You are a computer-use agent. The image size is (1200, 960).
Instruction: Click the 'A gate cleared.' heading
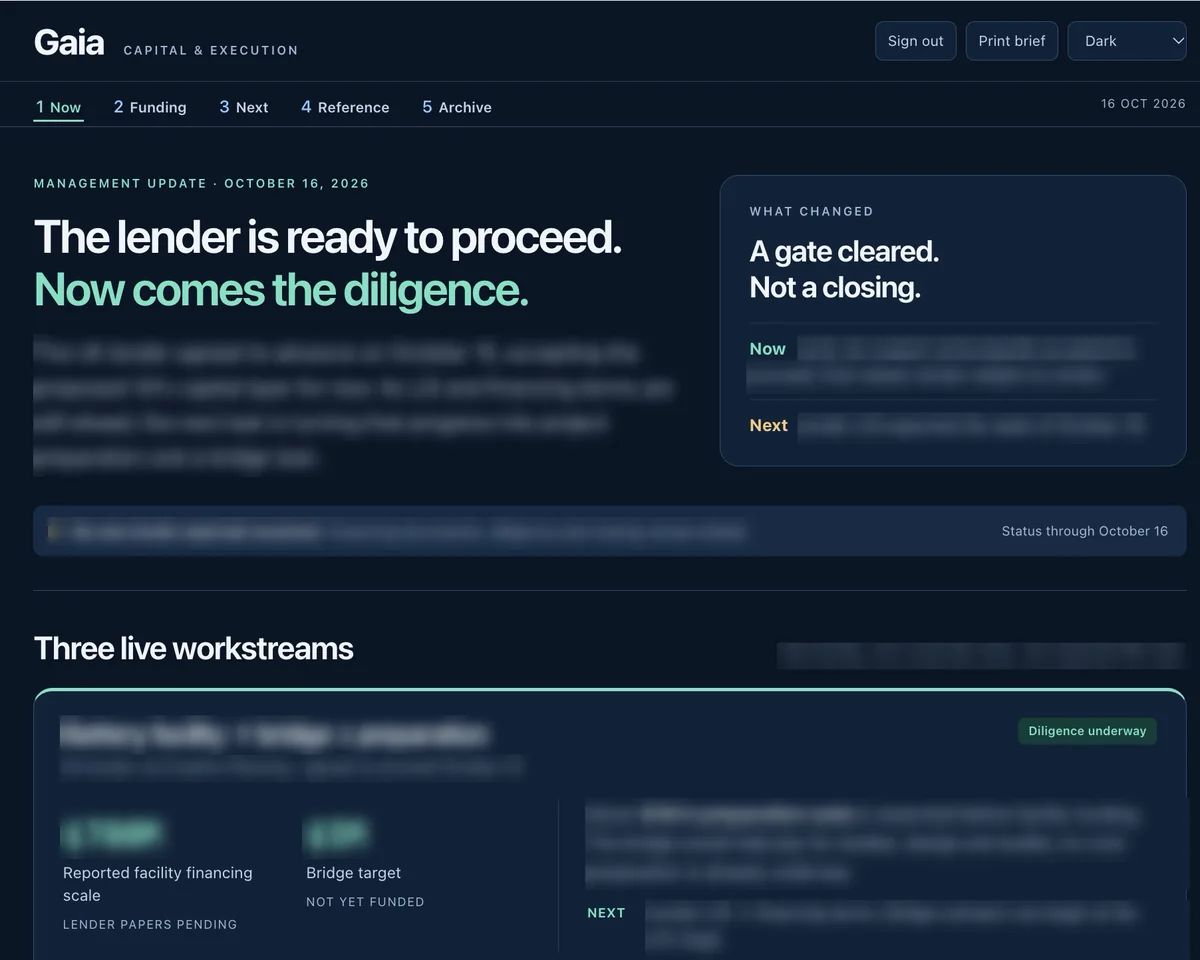(x=844, y=251)
